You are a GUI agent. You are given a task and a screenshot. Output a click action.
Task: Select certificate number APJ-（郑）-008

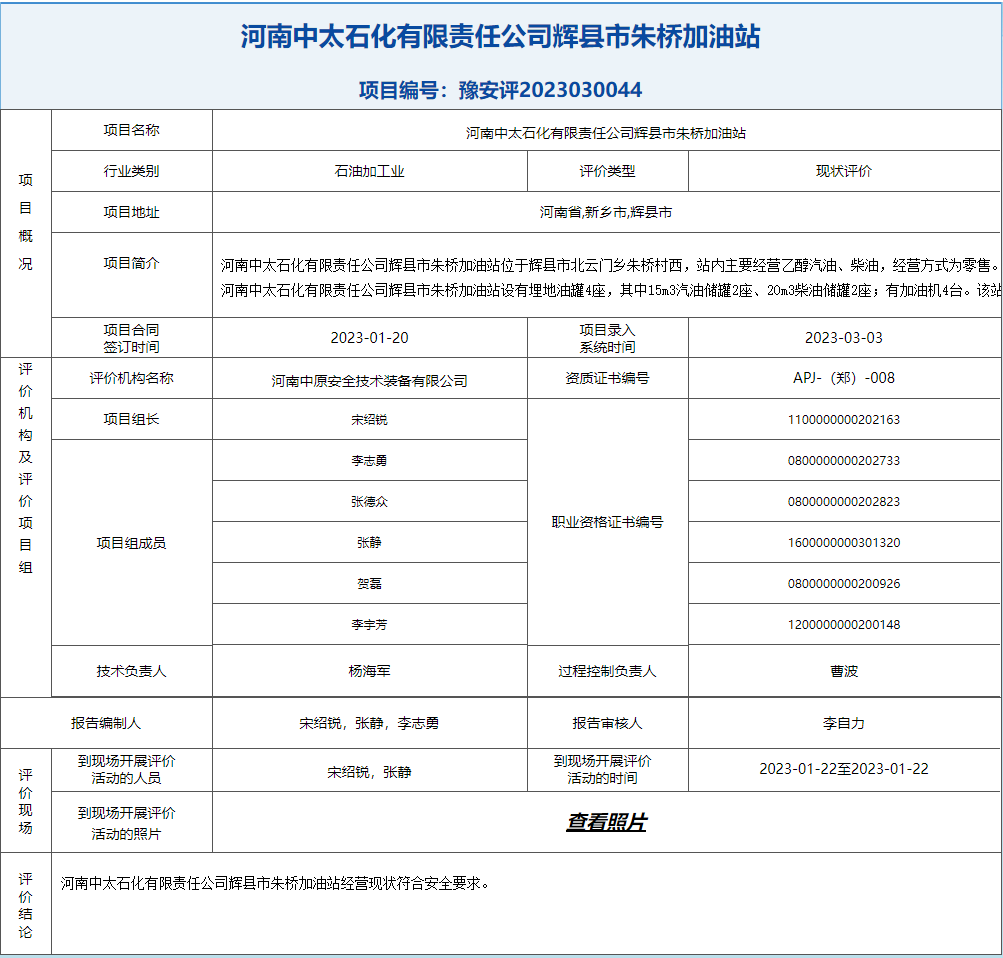tap(844, 378)
